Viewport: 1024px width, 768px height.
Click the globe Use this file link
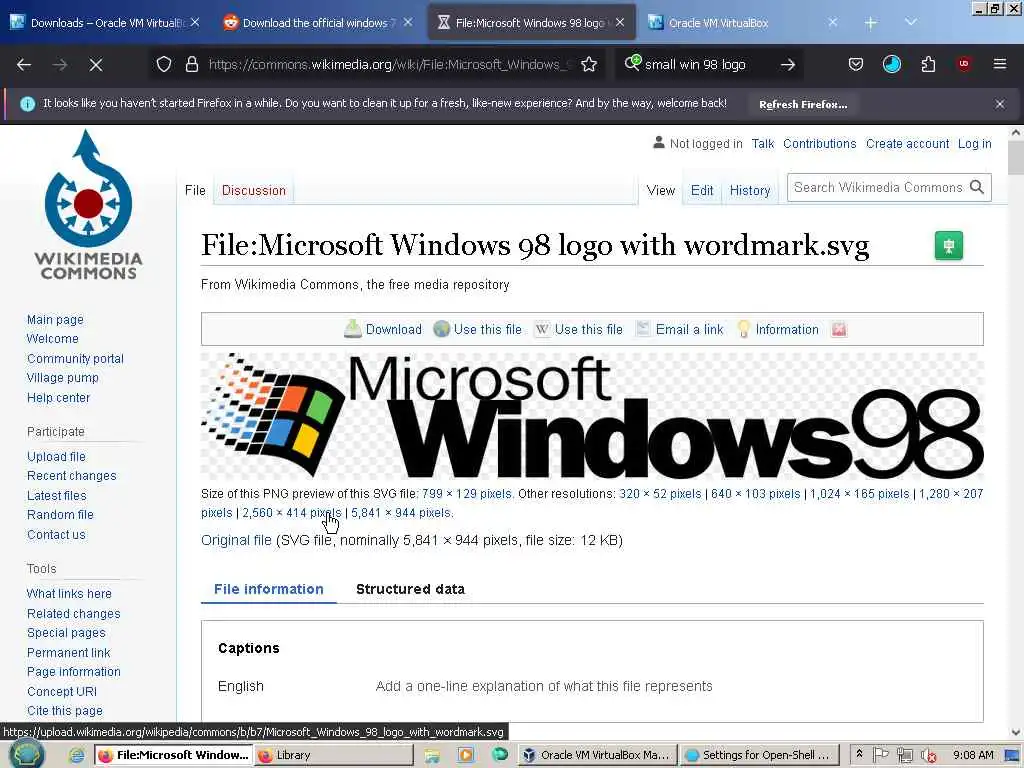click(x=478, y=329)
